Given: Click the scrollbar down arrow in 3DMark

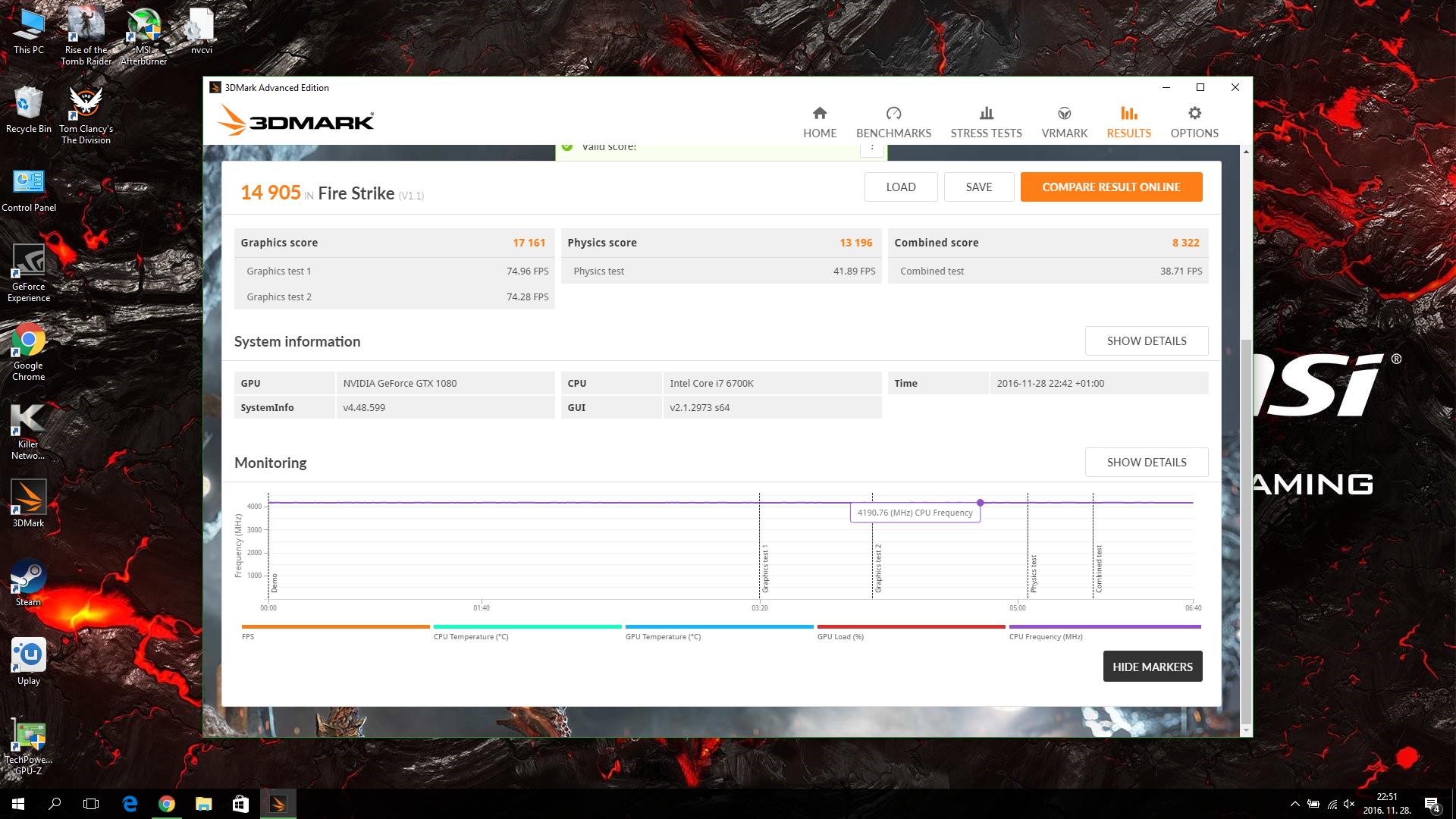Looking at the screenshot, I should point(1245,731).
